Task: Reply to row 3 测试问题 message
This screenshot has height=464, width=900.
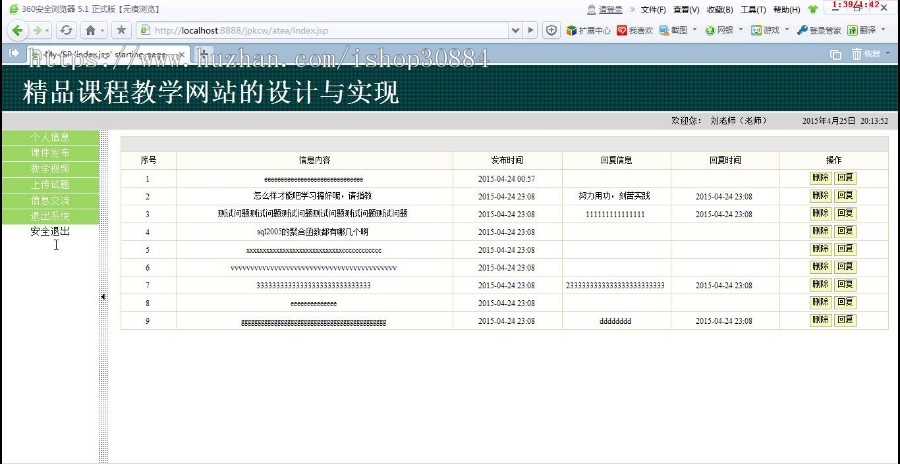Action: (x=845, y=214)
